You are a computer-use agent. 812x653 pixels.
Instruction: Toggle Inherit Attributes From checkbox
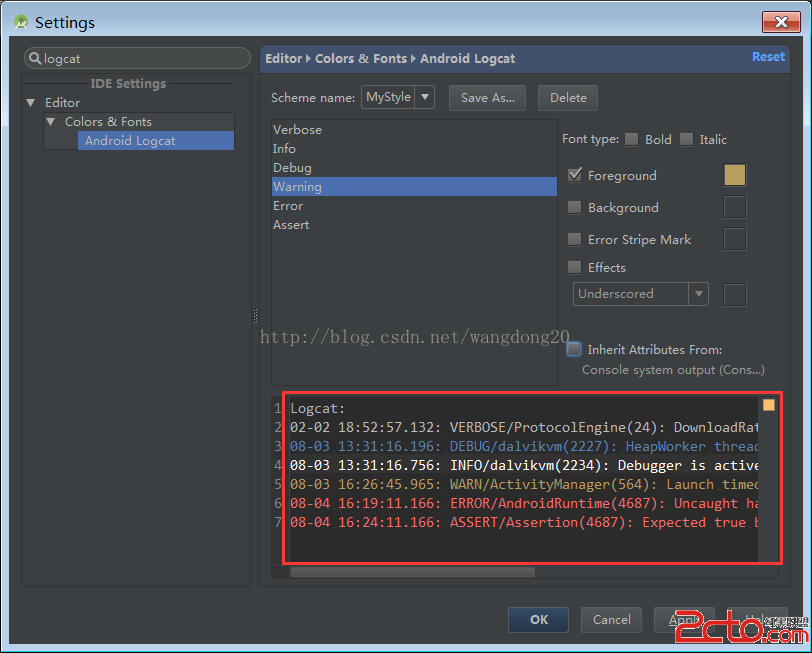[x=574, y=349]
